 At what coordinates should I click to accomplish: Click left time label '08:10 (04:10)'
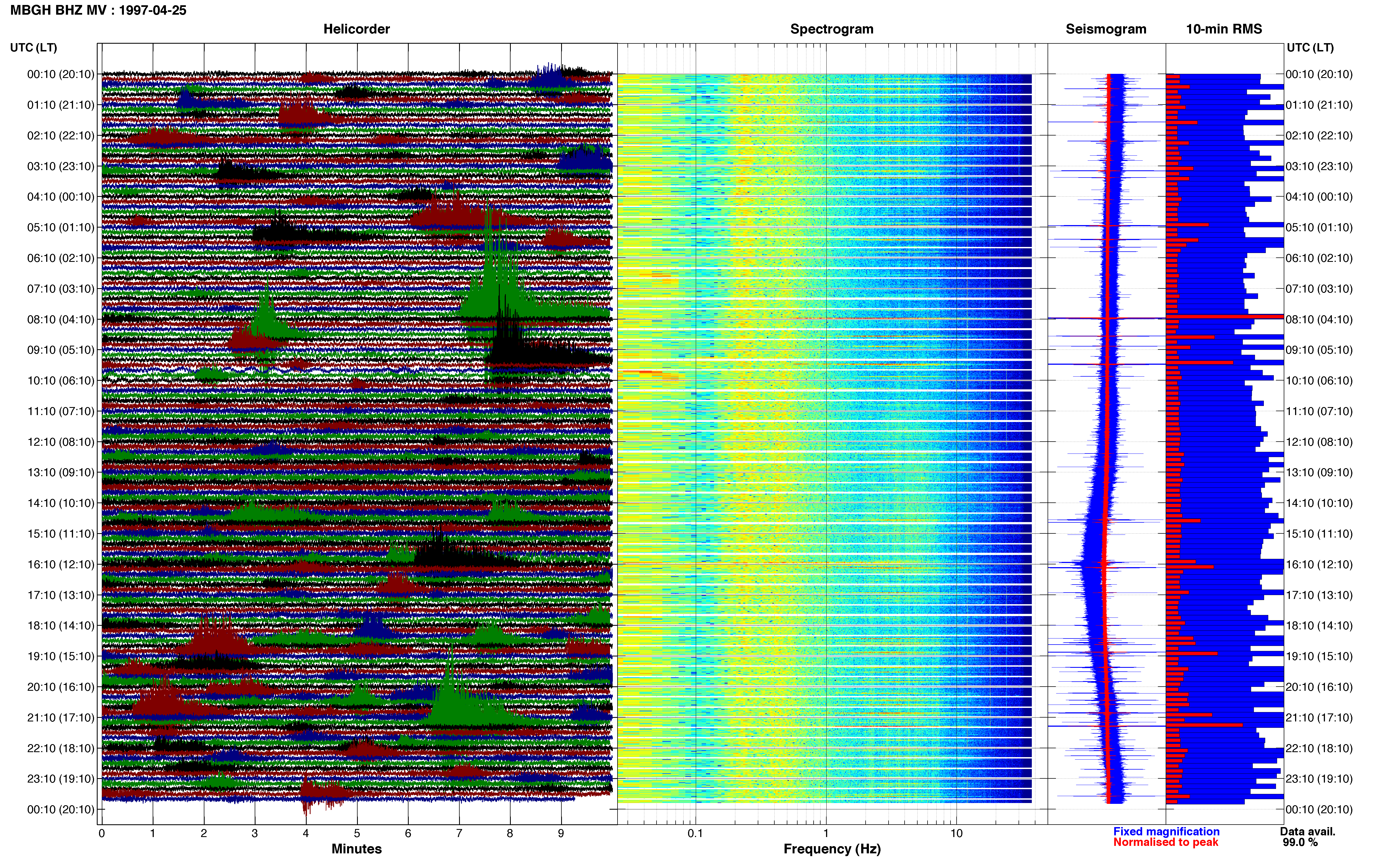pos(60,319)
